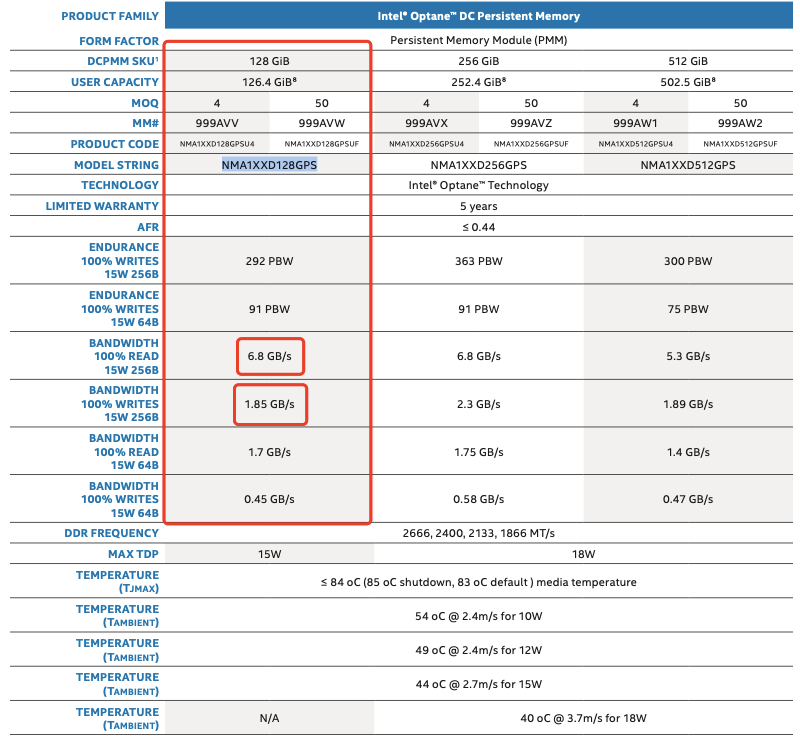Image resolution: width=800 pixels, height=747 pixels.
Task: Select the 1.85 GB/s write bandwidth value
Action: (269, 404)
